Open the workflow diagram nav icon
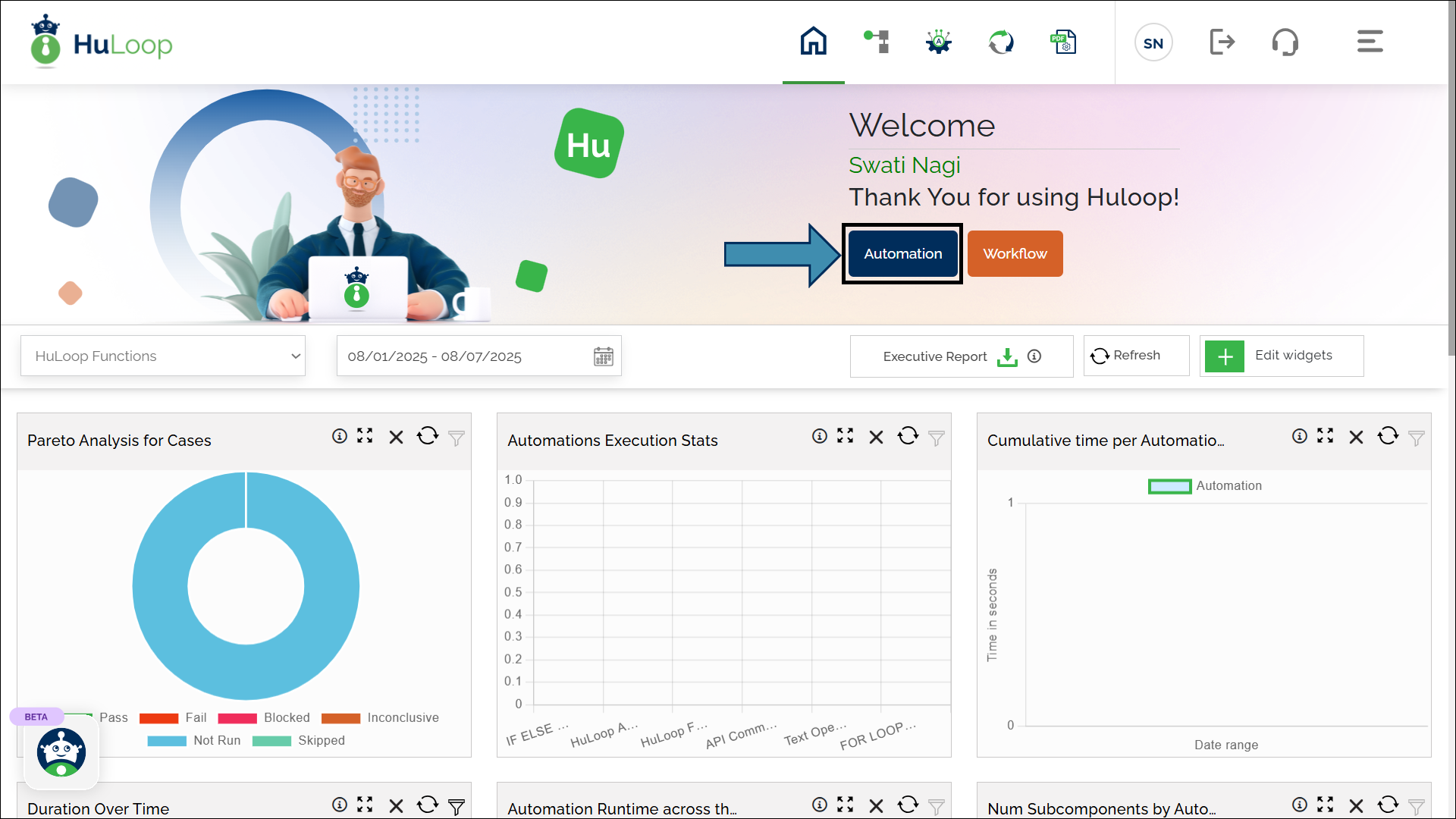Screen dimensions: 1456x819 pos(877,42)
